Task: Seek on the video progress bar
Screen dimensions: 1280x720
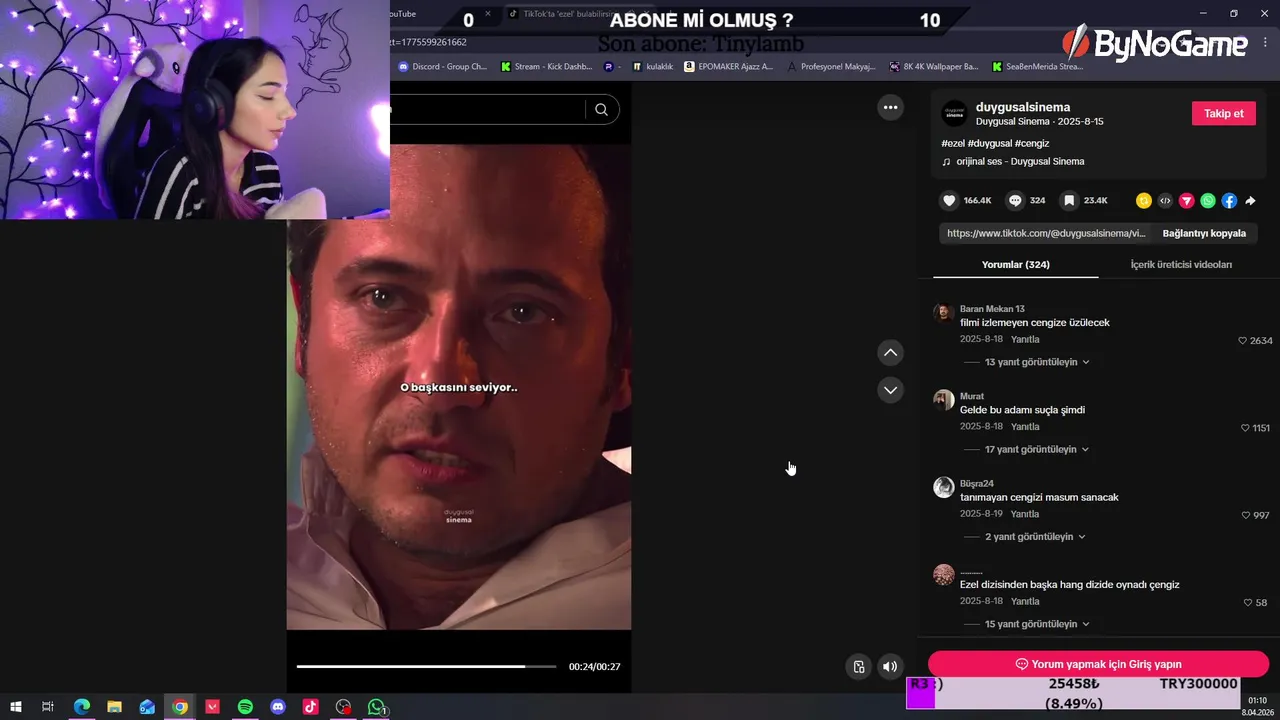Action: [426, 666]
